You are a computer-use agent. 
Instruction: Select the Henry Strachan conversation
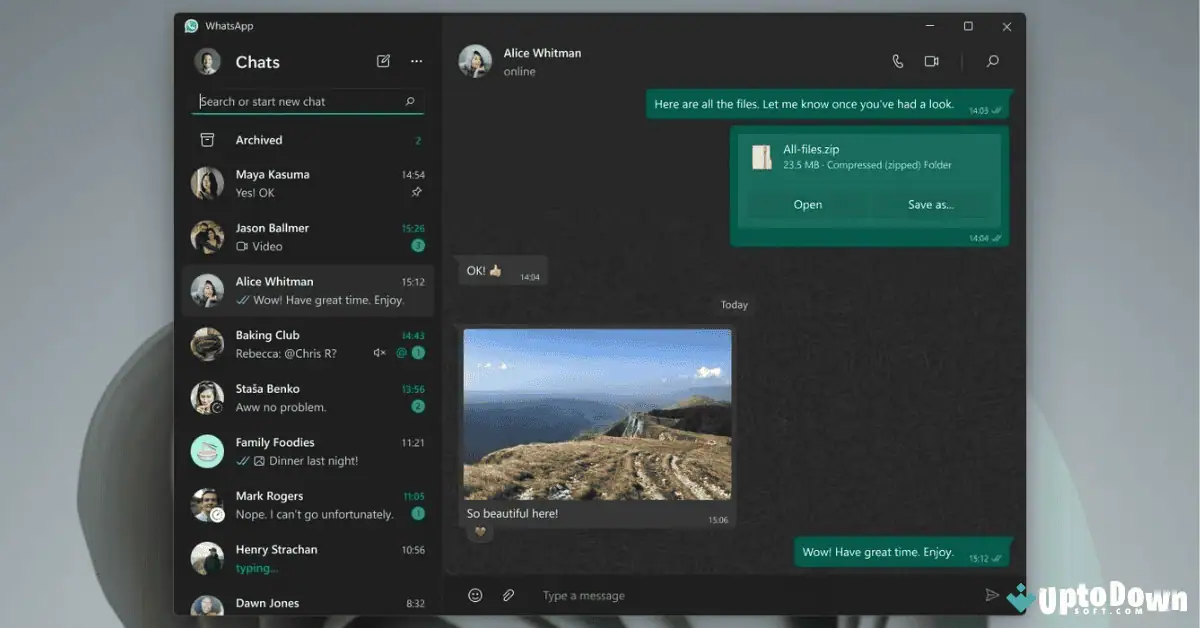click(300, 558)
